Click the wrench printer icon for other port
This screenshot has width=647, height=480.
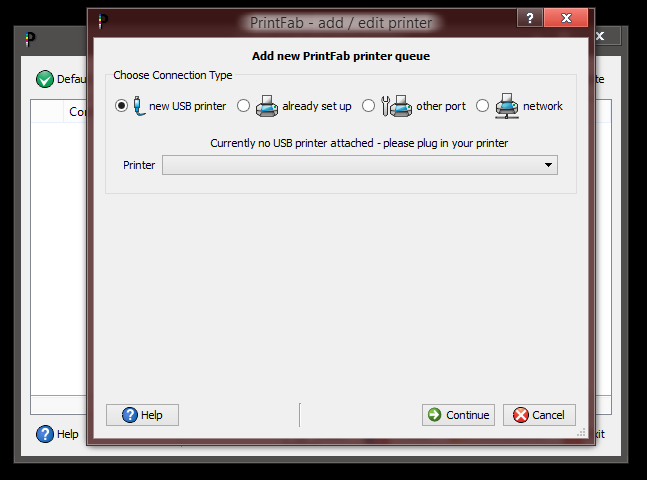396,106
